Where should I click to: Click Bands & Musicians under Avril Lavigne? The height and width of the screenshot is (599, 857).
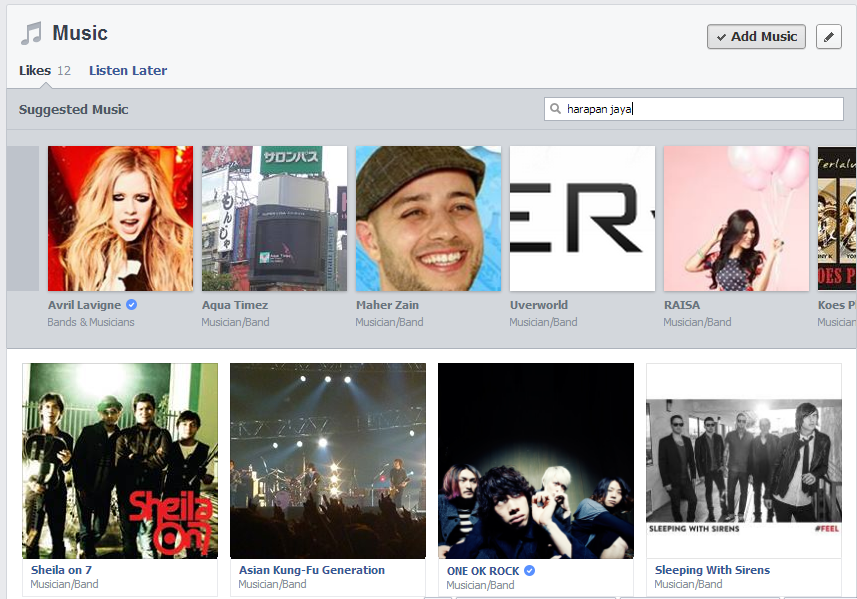point(91,322)
